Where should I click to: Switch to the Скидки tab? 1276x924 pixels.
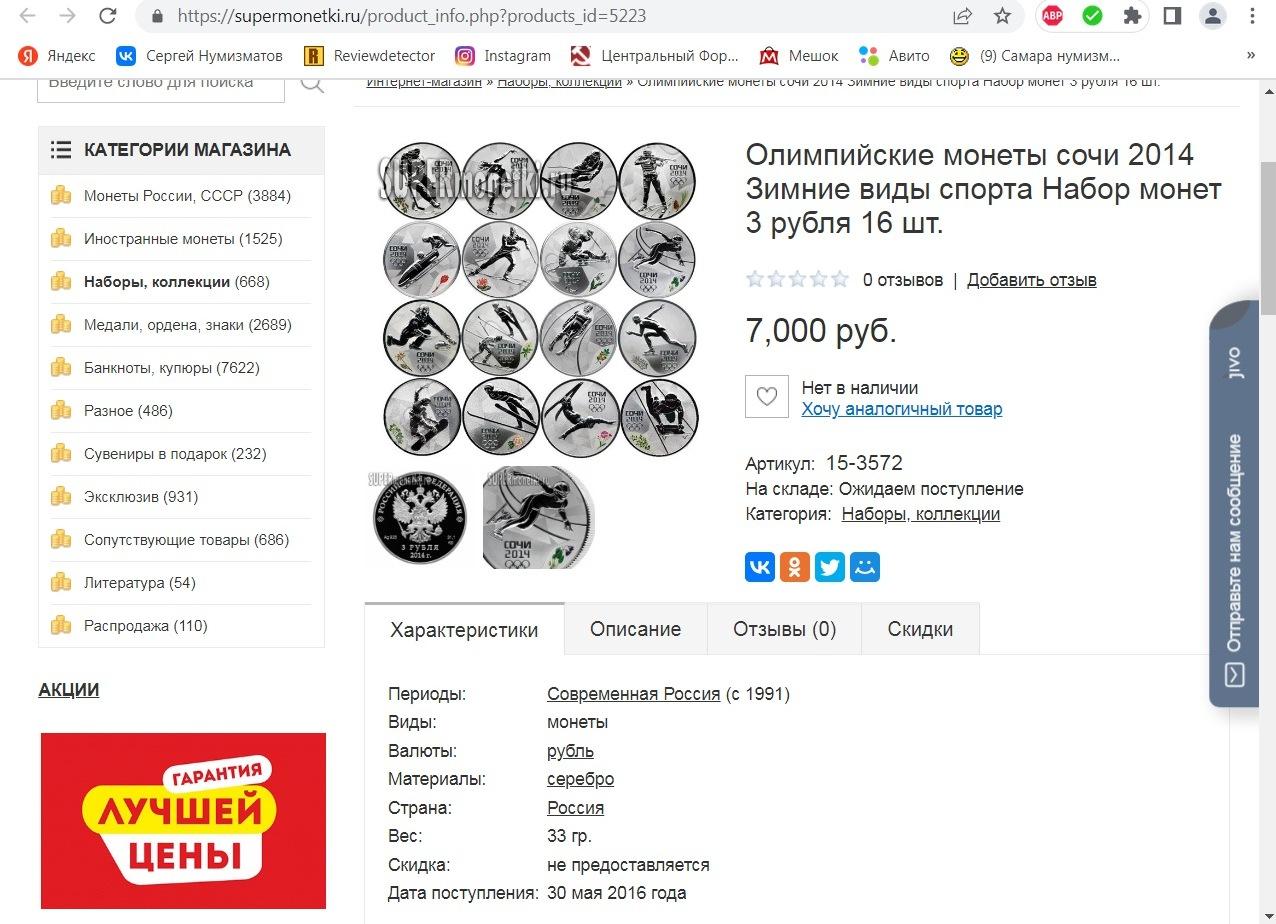920,629
